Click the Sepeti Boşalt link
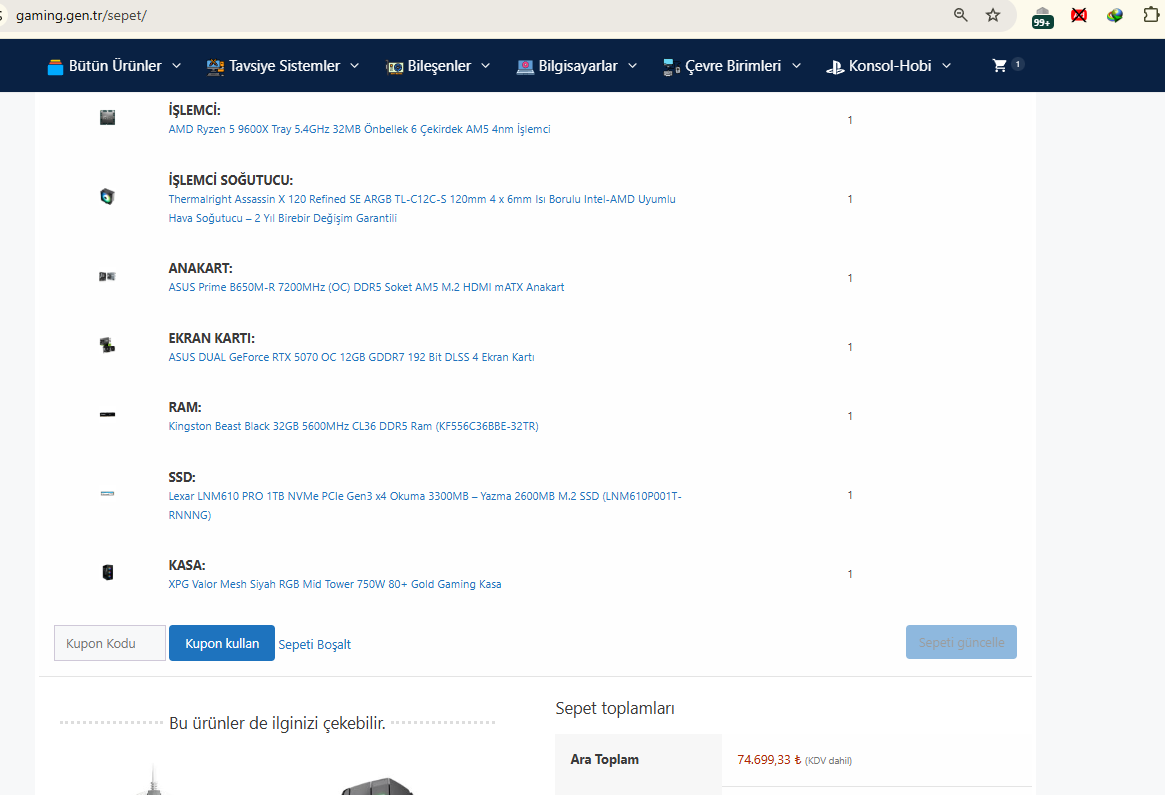Image resolution: width=1165 pixels, height=795 pixels. 314,644
